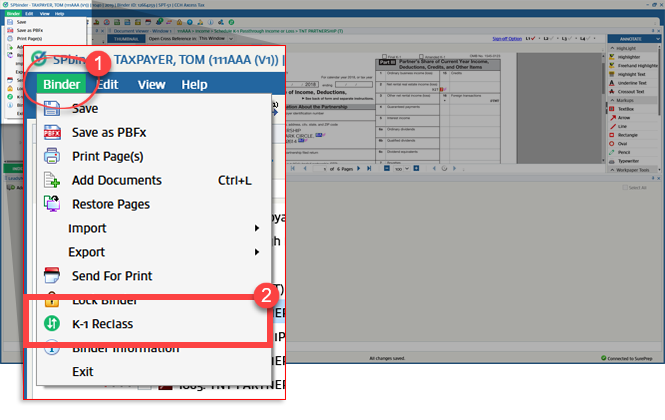Toggle the L3 sign-off checkmark
Image resolution: width=665 pixels, height=420 pixels.
point(570,39)
